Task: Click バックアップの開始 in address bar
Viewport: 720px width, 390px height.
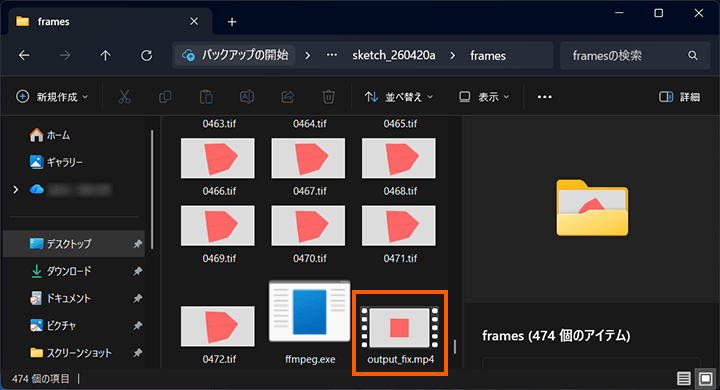Action: (x=235, y=56)
